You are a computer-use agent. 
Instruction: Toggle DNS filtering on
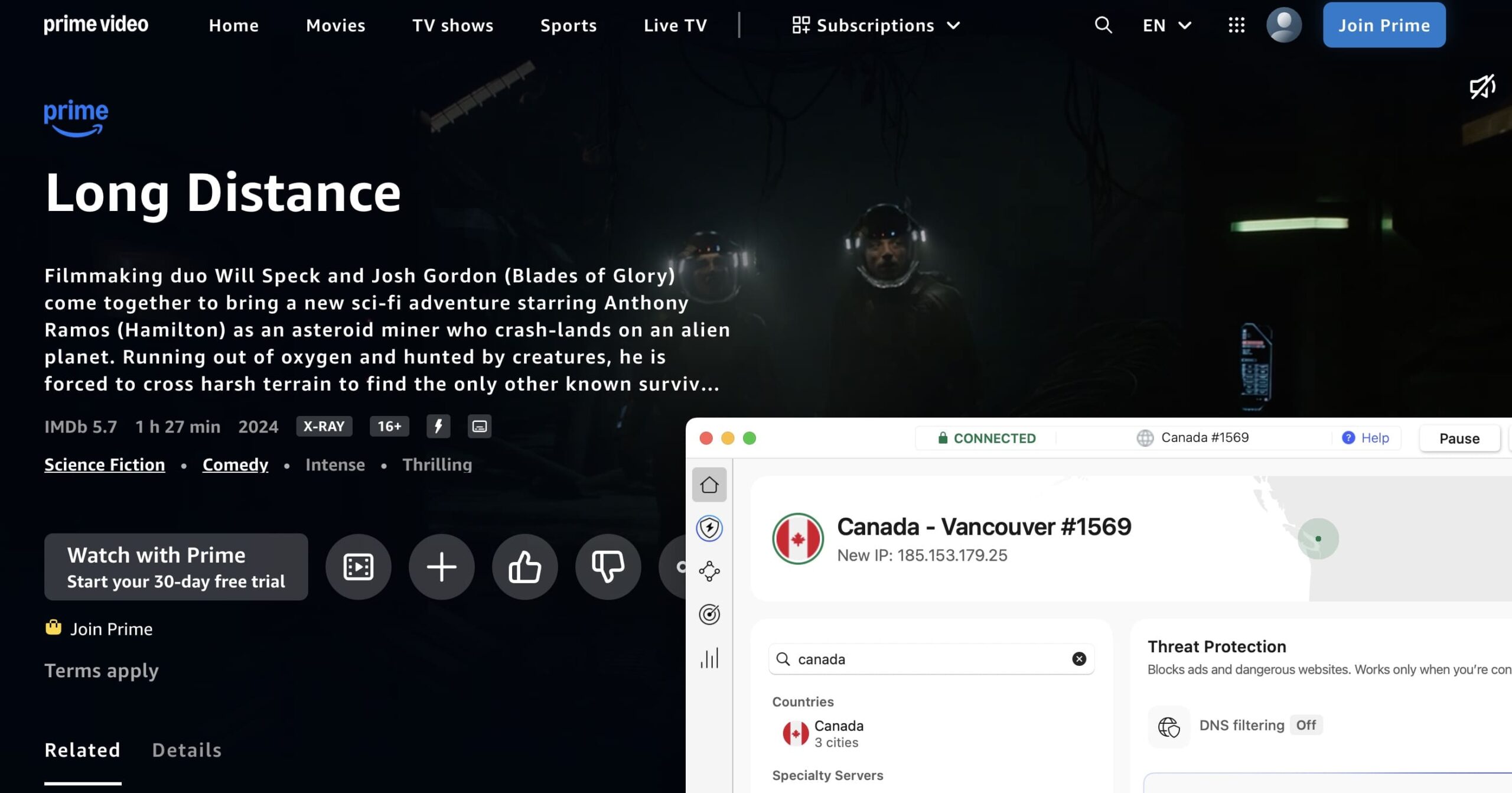tap(1306, 725)
